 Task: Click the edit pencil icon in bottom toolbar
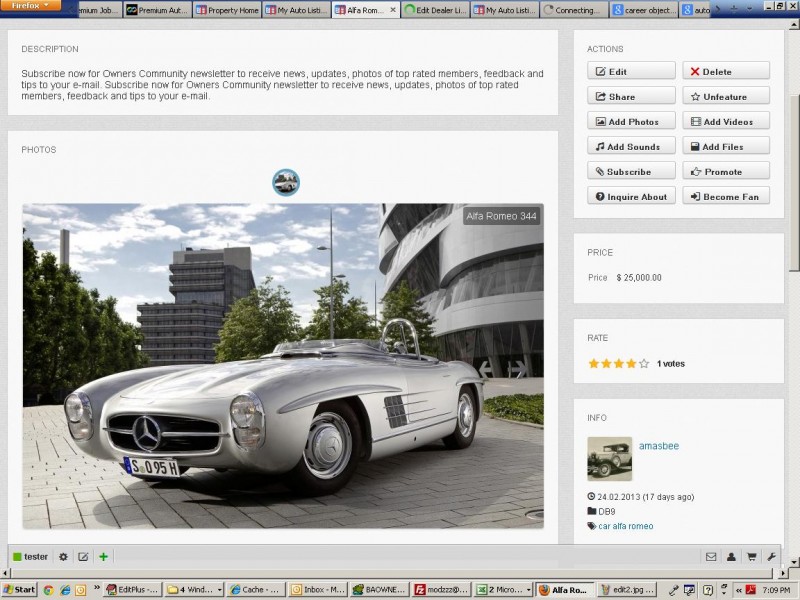pyautogui.click(x=83, y=557)
